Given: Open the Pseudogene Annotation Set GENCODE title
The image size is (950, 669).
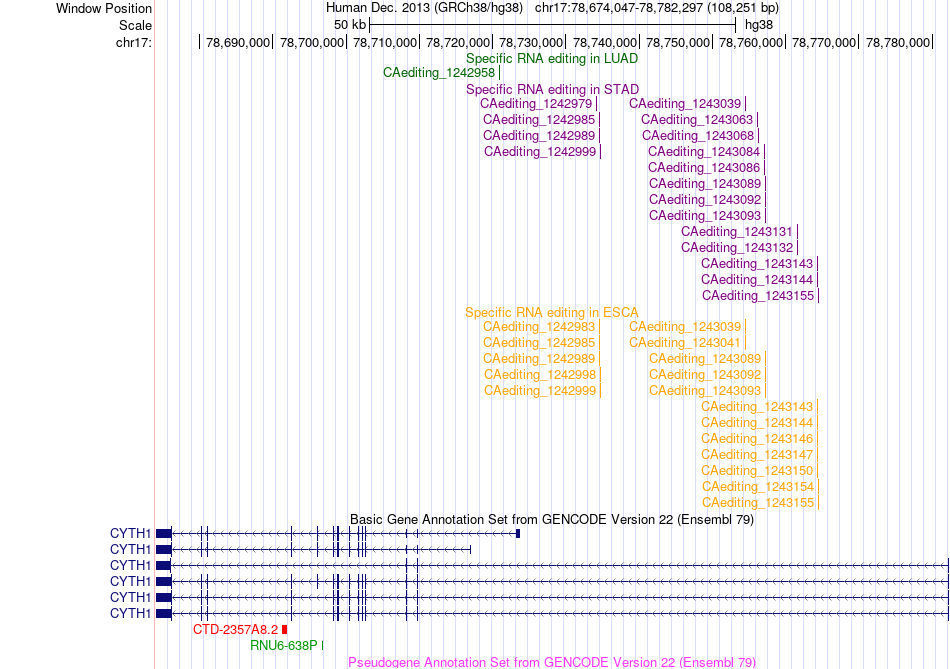Looking at the screenshot, I should 552,662.
